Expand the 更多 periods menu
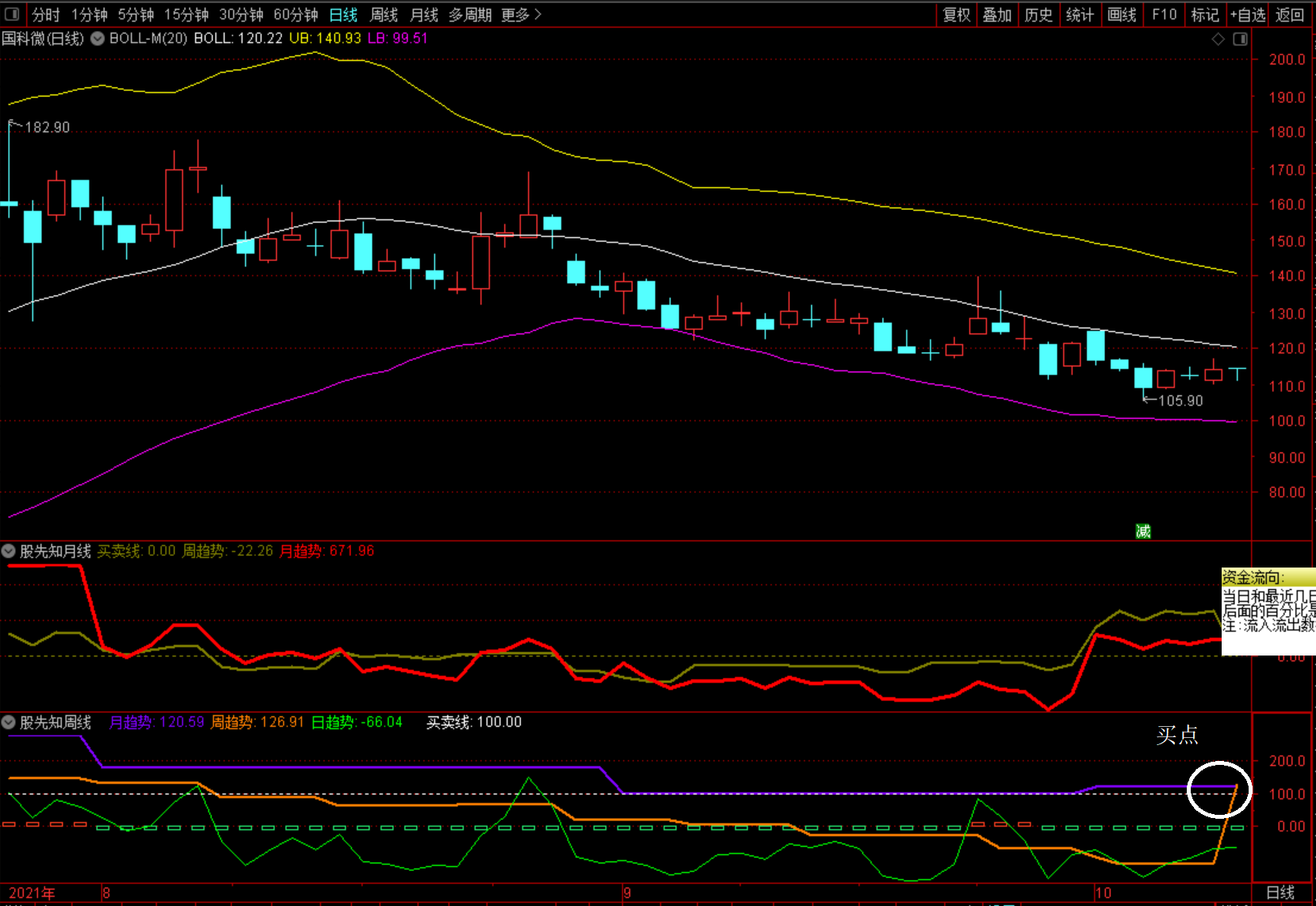 521,14
